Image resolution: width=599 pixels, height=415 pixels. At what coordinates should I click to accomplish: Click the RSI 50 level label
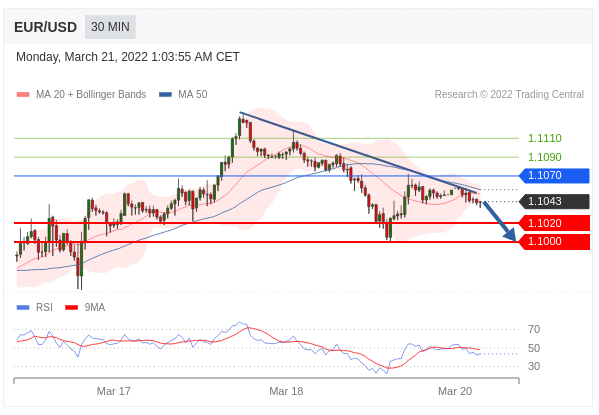click(x=534, y=349)
